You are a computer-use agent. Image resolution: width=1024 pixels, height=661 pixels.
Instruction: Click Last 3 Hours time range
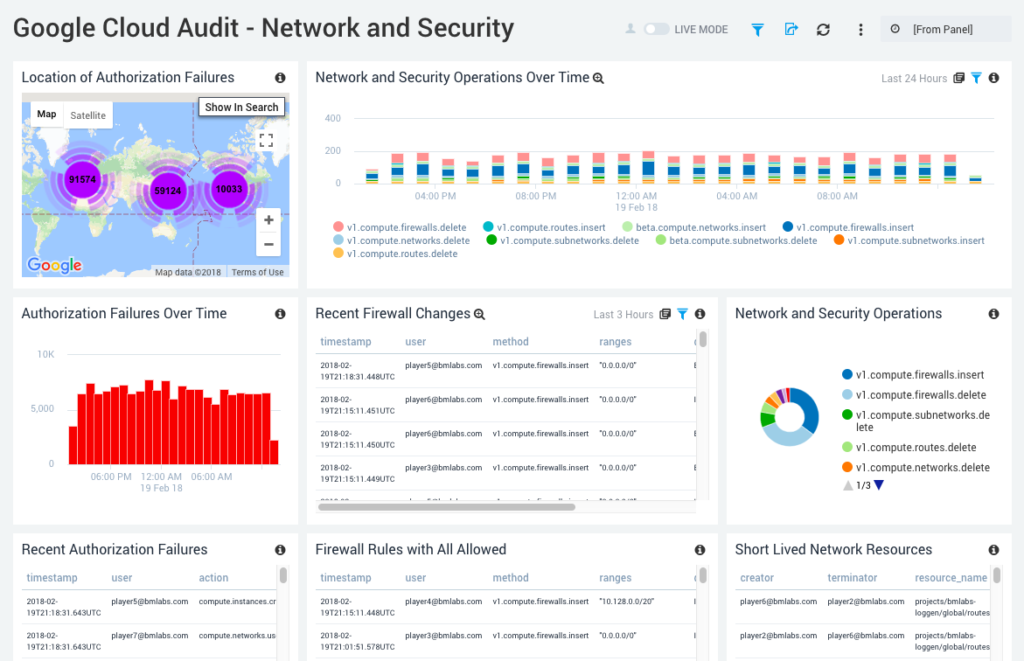click(623, 315)
